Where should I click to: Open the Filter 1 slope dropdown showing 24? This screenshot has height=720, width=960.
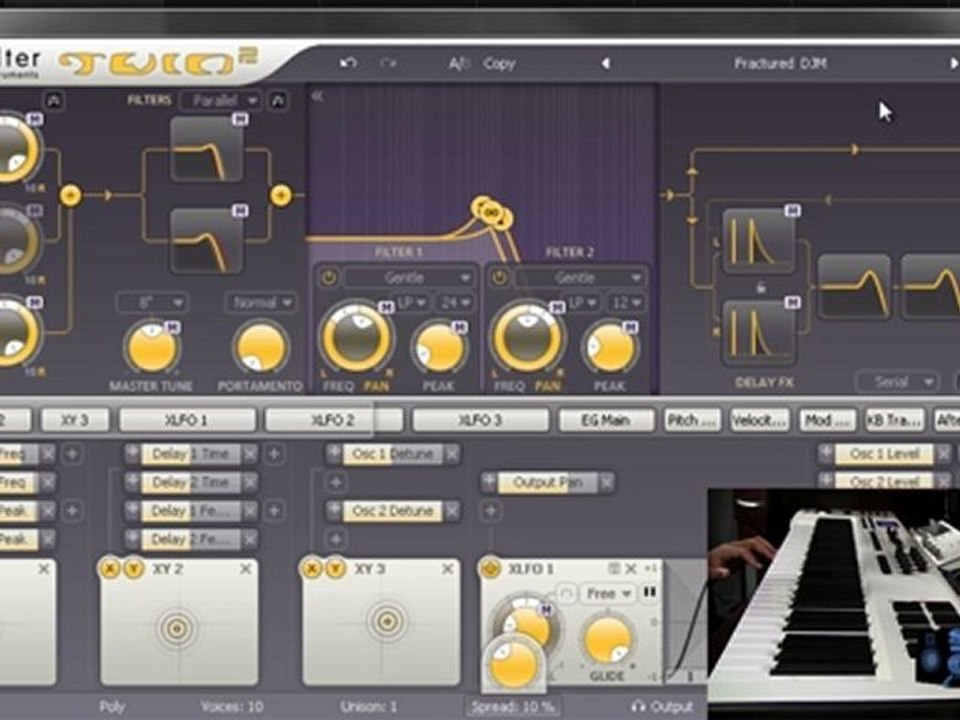point(455,302)
